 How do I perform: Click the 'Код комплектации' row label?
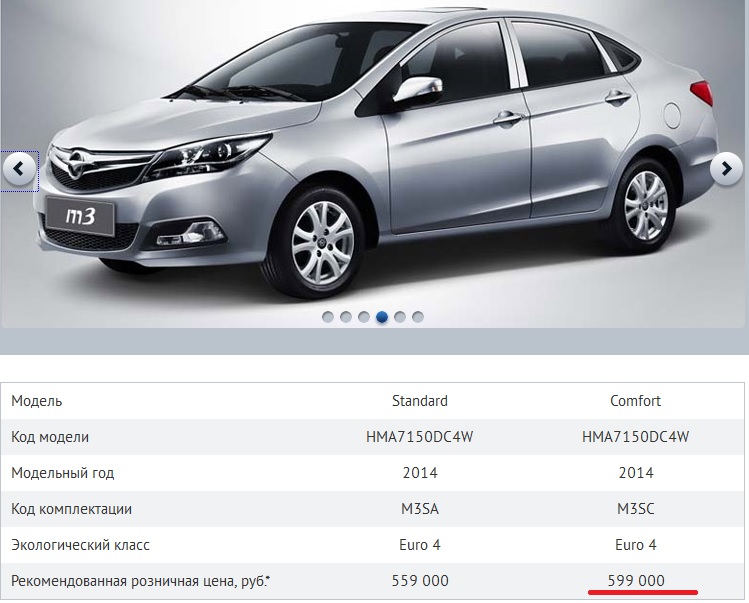point(72,509)
